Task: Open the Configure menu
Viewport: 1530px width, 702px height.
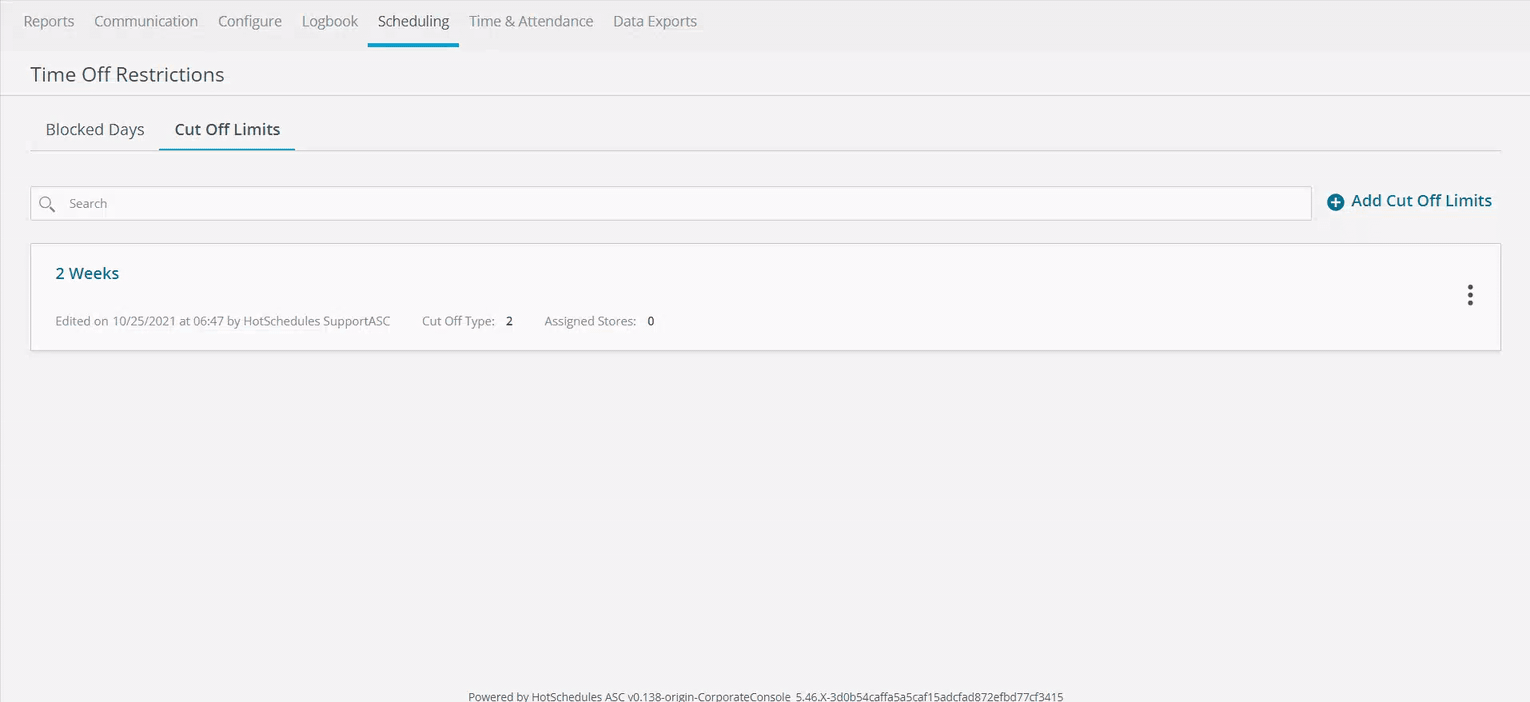Action: point(250,21)
